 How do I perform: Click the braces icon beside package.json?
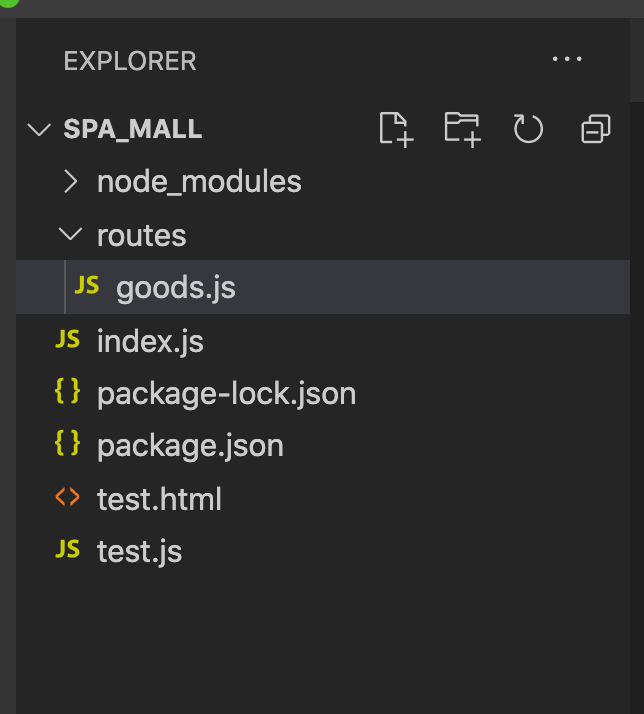click(67, 445)
